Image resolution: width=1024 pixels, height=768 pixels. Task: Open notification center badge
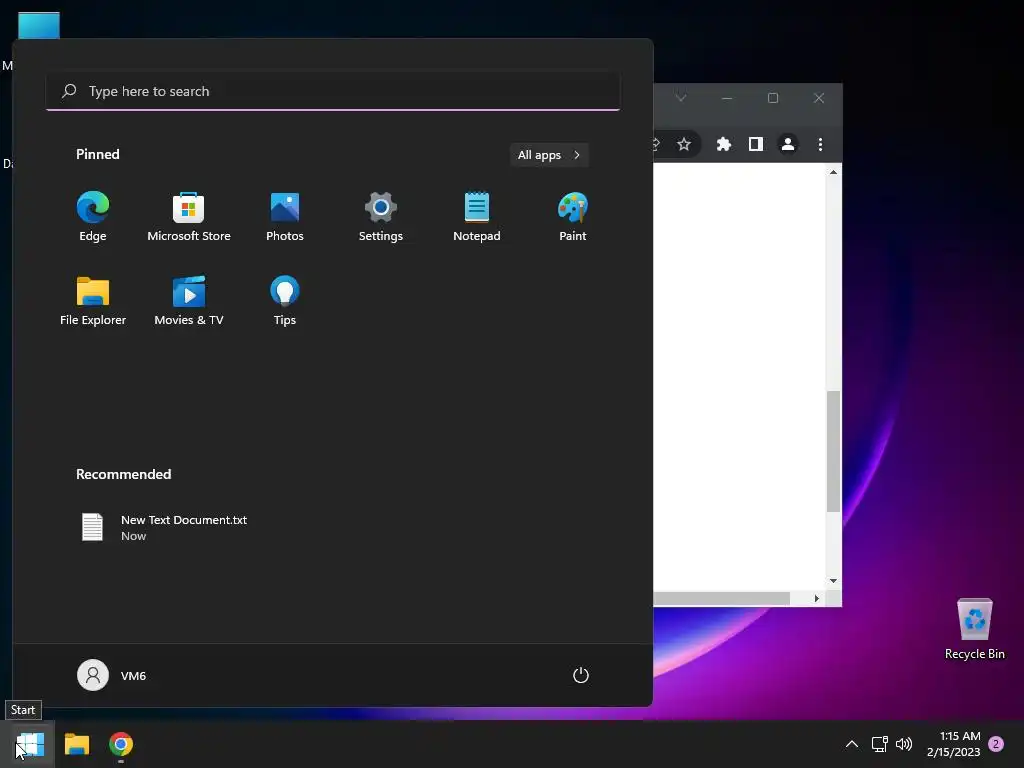996,744
